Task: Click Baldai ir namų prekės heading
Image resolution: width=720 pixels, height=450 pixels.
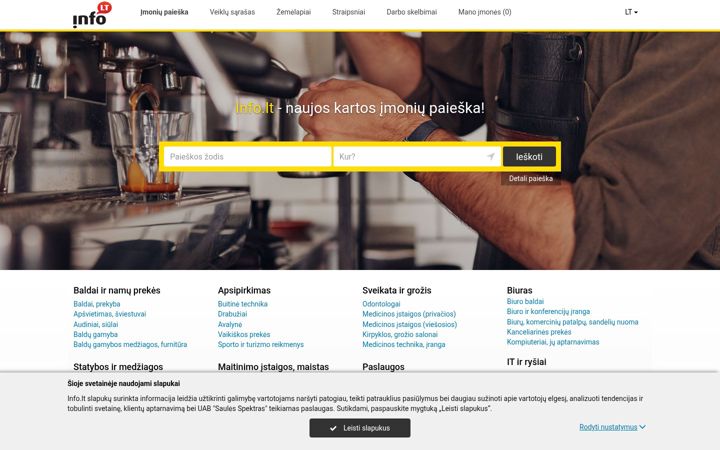Action: [x=117, y=290]
